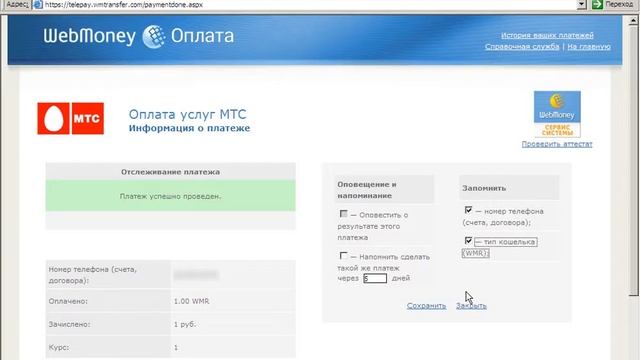Viewport: 640px width, 360px height.
Task: Click the Переход label button
Action: 619,4
